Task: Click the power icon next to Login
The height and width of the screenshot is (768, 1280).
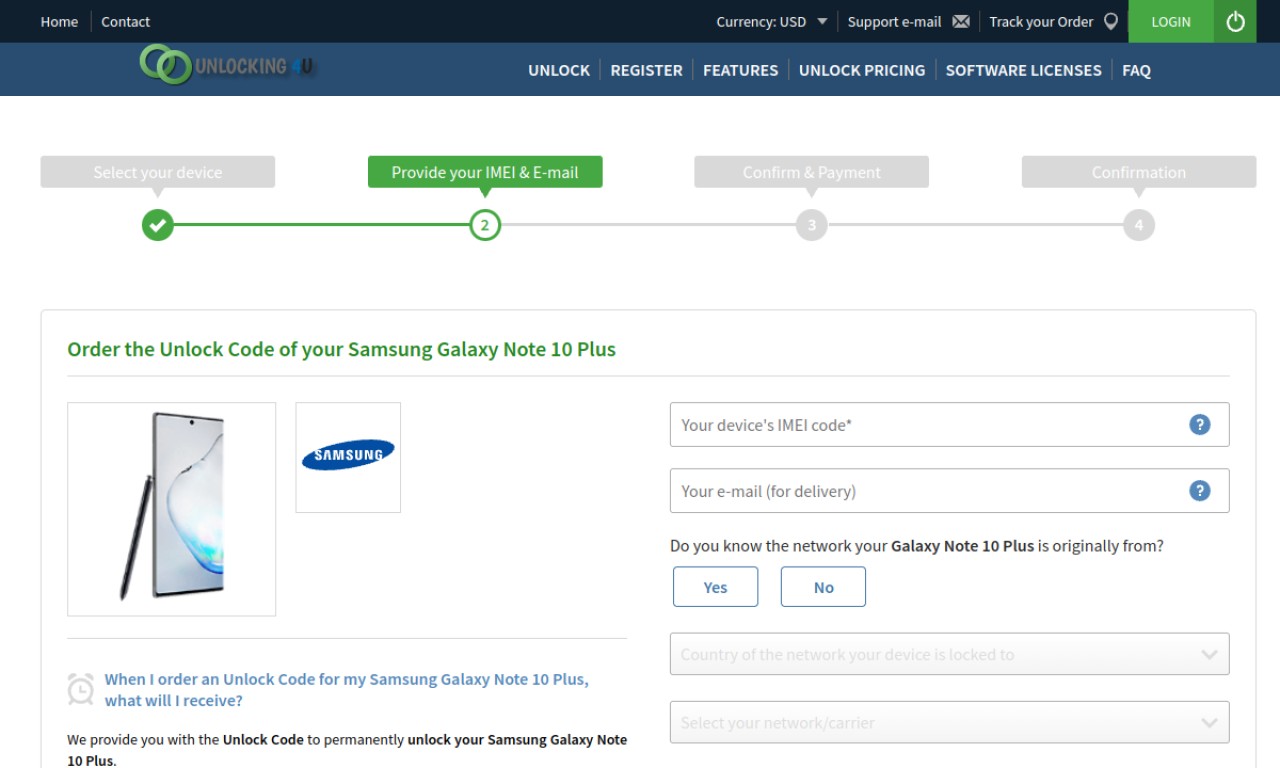Action: [x=1235, y=21]
